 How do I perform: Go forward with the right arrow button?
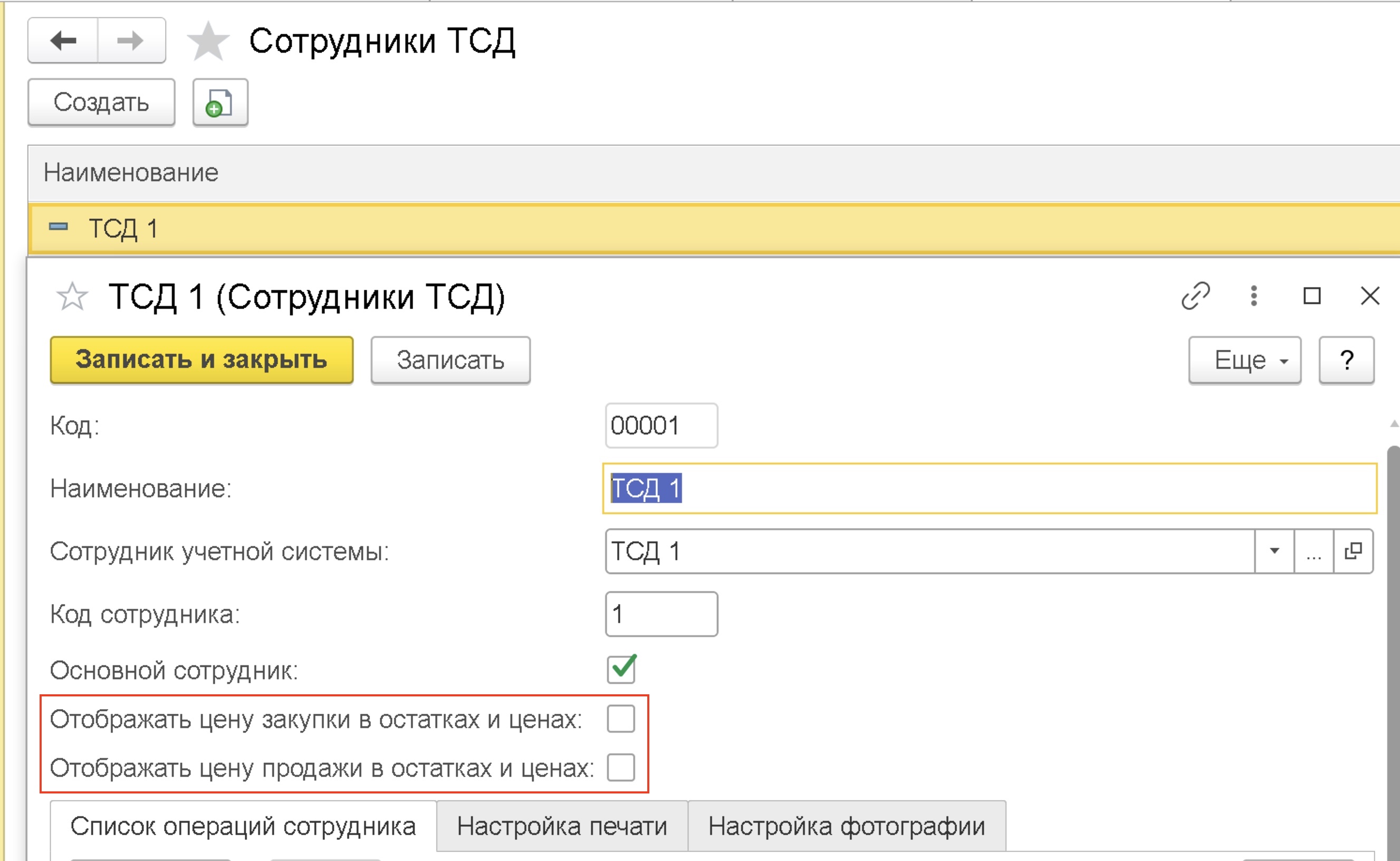pyautogui.click(x=131, y=41)
